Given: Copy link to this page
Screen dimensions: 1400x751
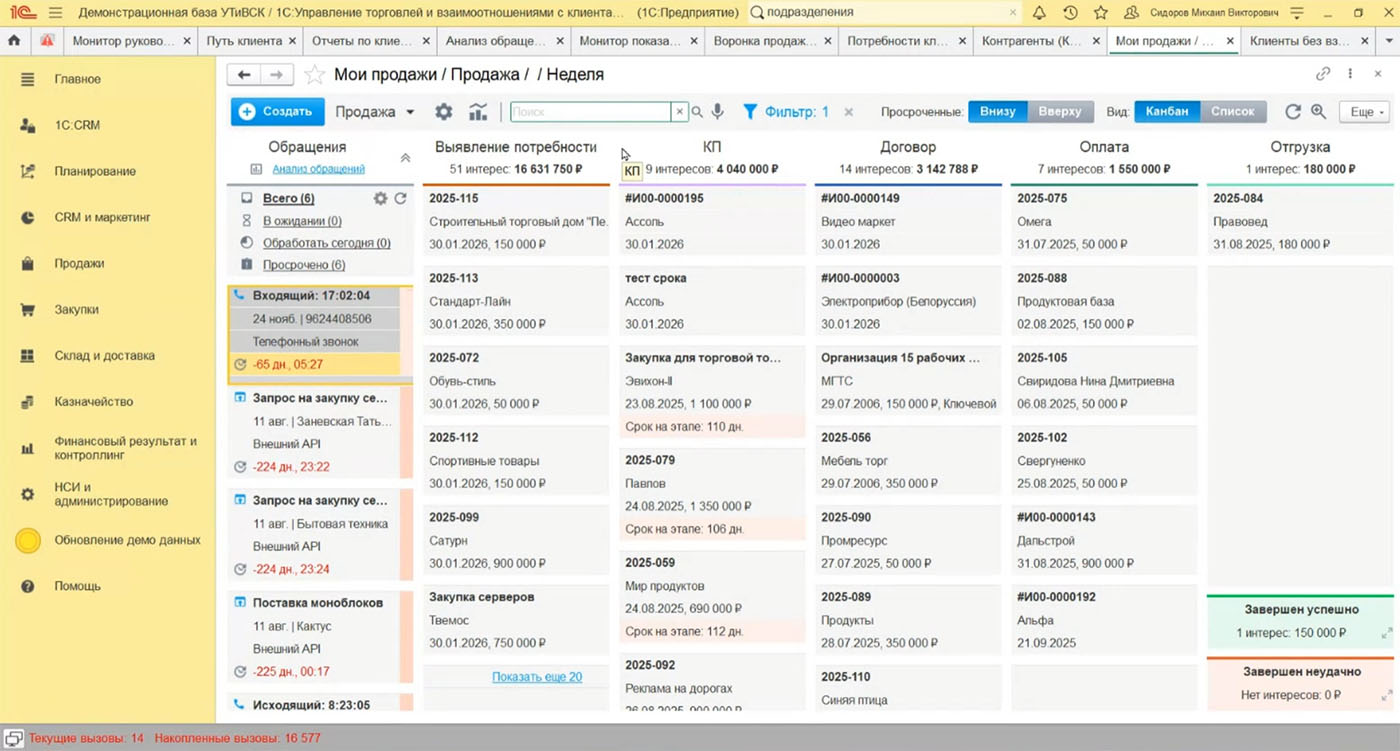Looking at the screenshot, I should point(1323,74).
